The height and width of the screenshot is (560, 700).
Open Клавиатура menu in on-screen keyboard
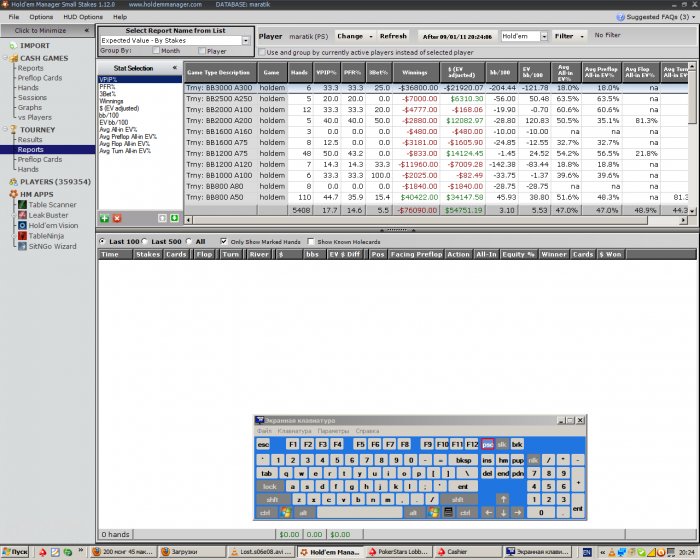point(294,431)
